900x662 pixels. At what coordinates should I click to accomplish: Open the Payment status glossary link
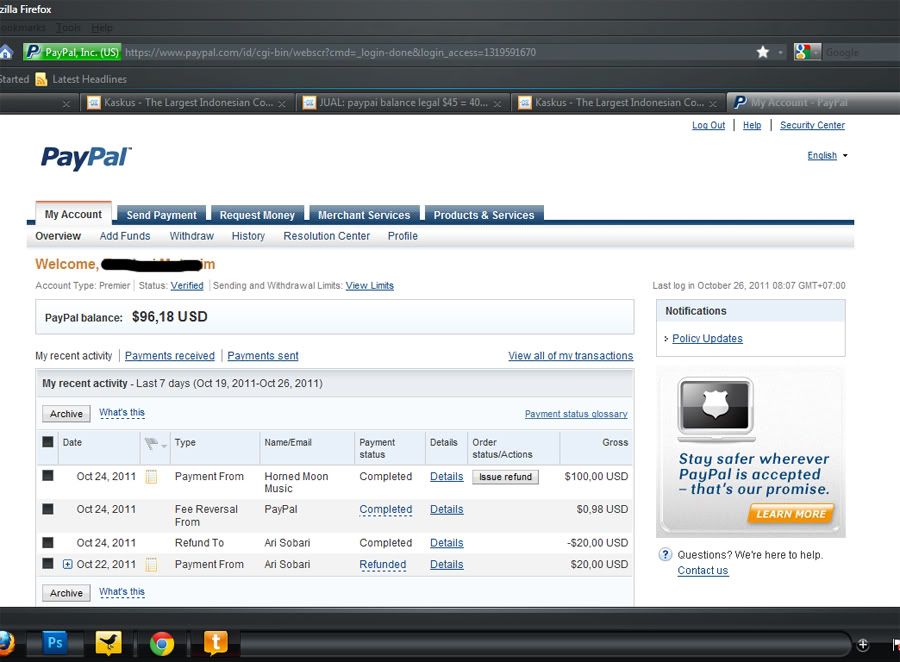(576, 414)
